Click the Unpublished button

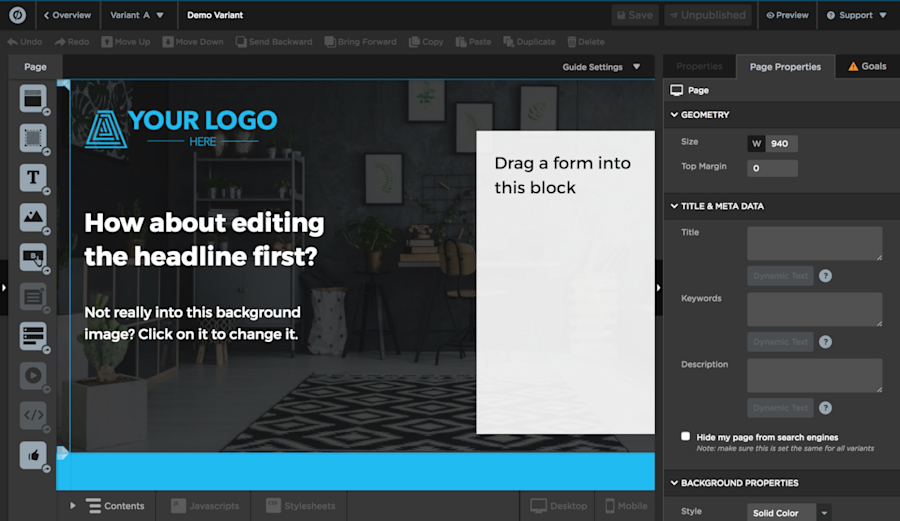pos(708,15)
